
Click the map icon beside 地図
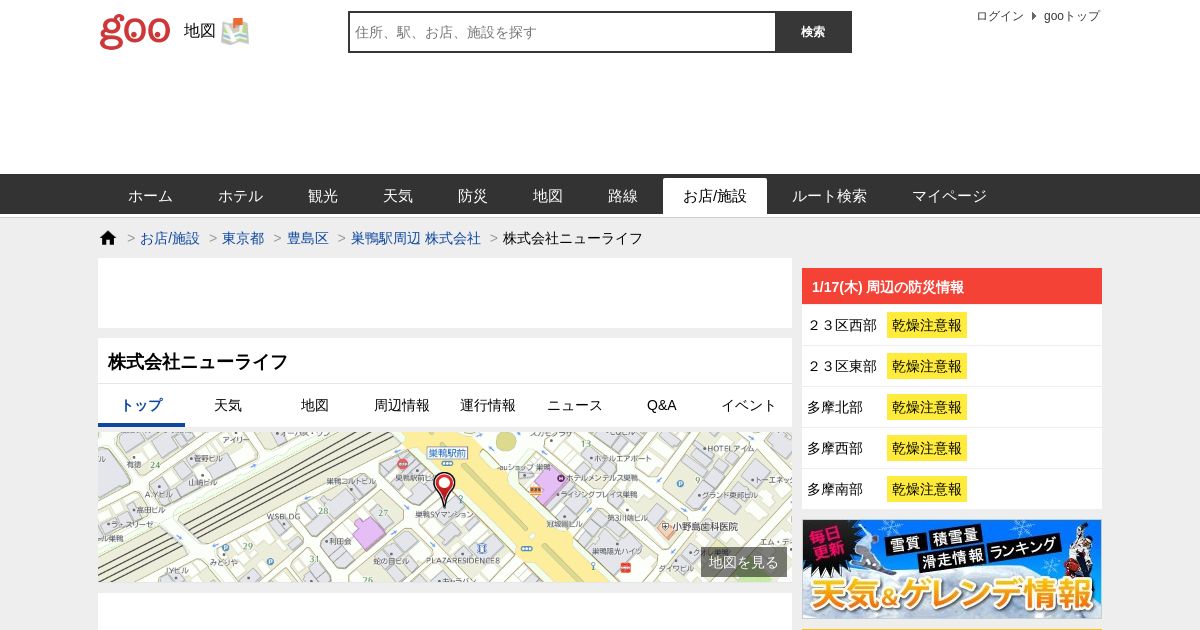click(235, 31)
